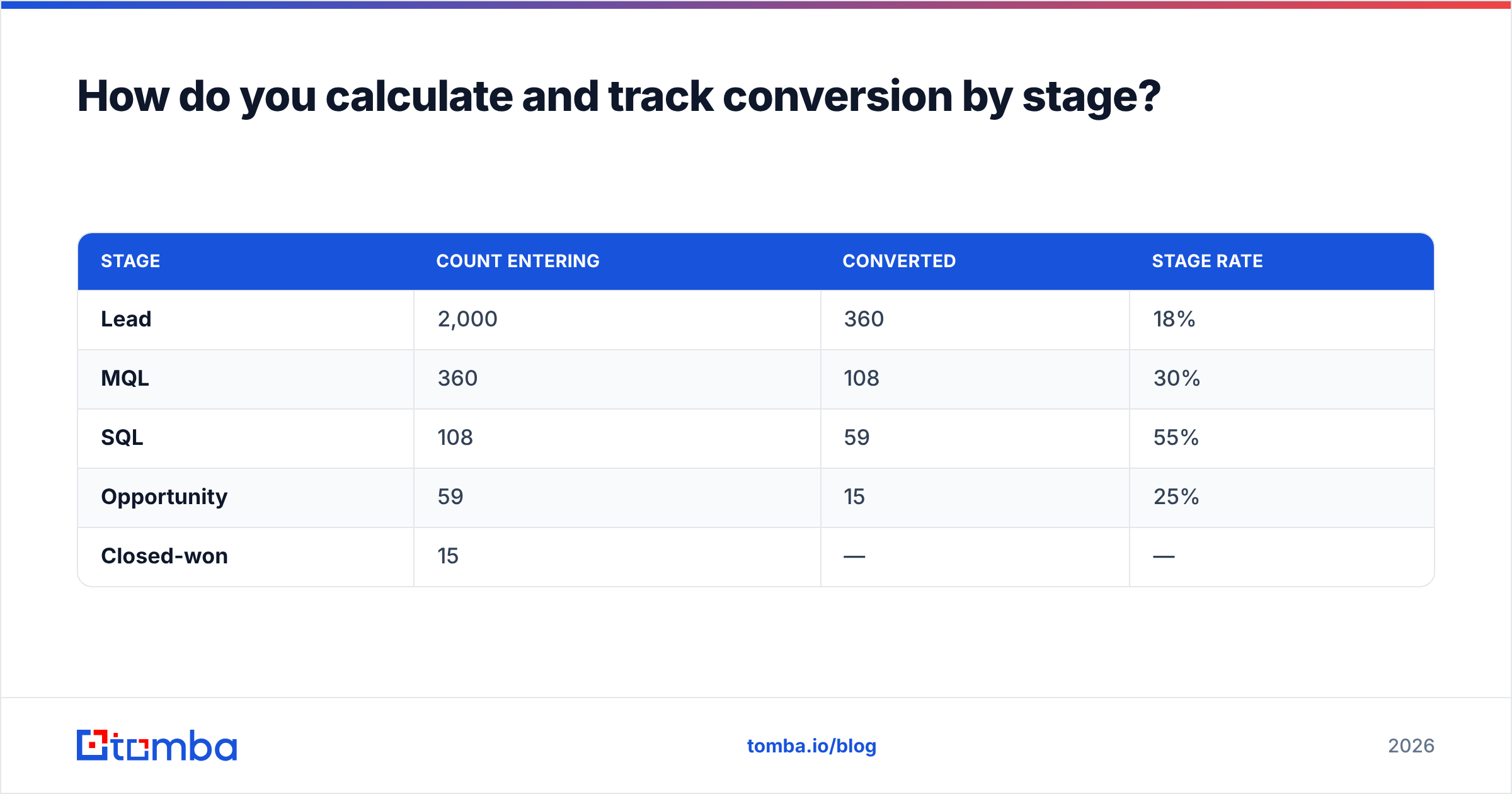Select the STAGE column header
Screen dimensions: 1512x794
click(130, 261)
